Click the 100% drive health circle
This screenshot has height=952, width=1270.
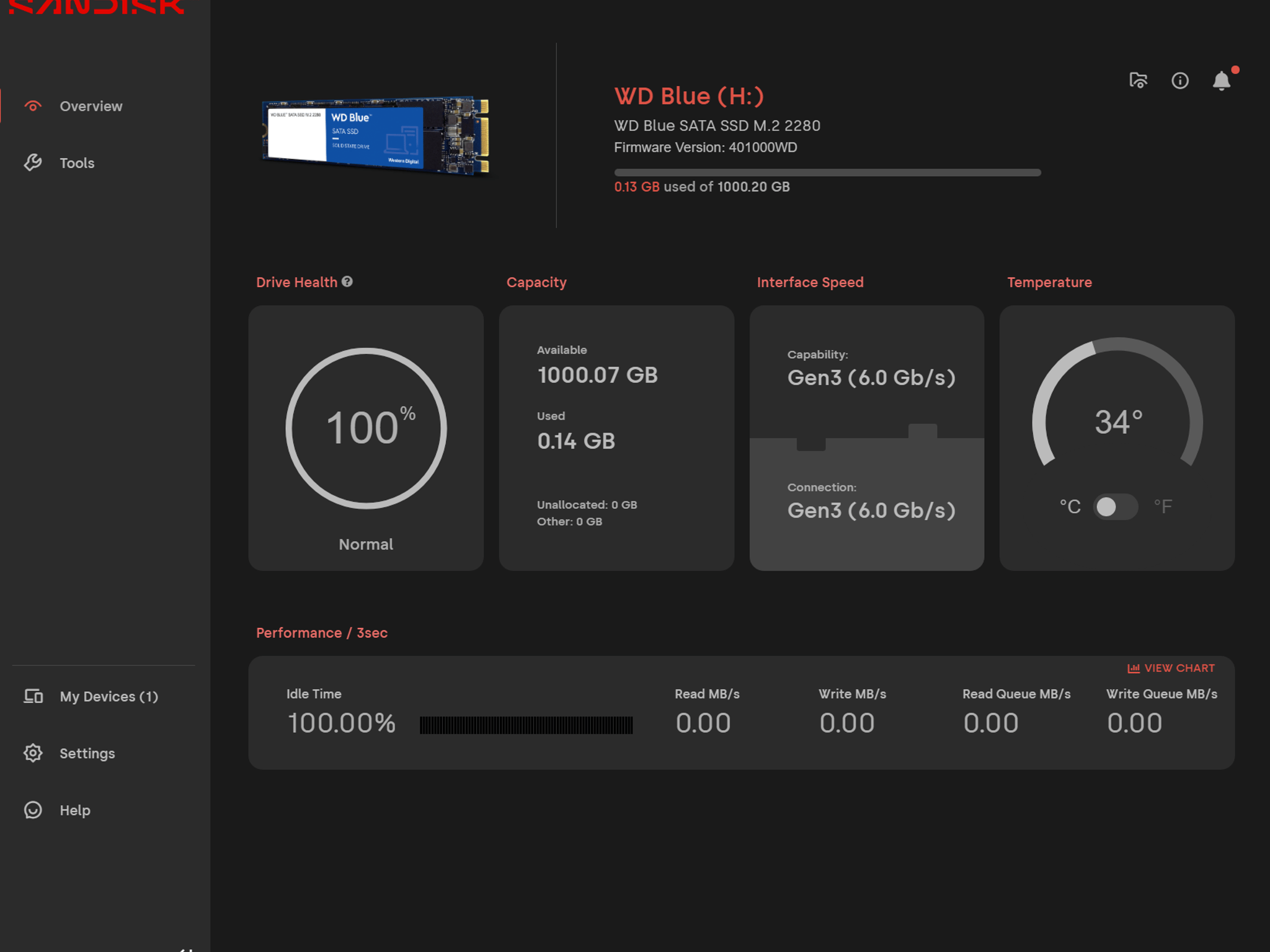tap(366, 428)
